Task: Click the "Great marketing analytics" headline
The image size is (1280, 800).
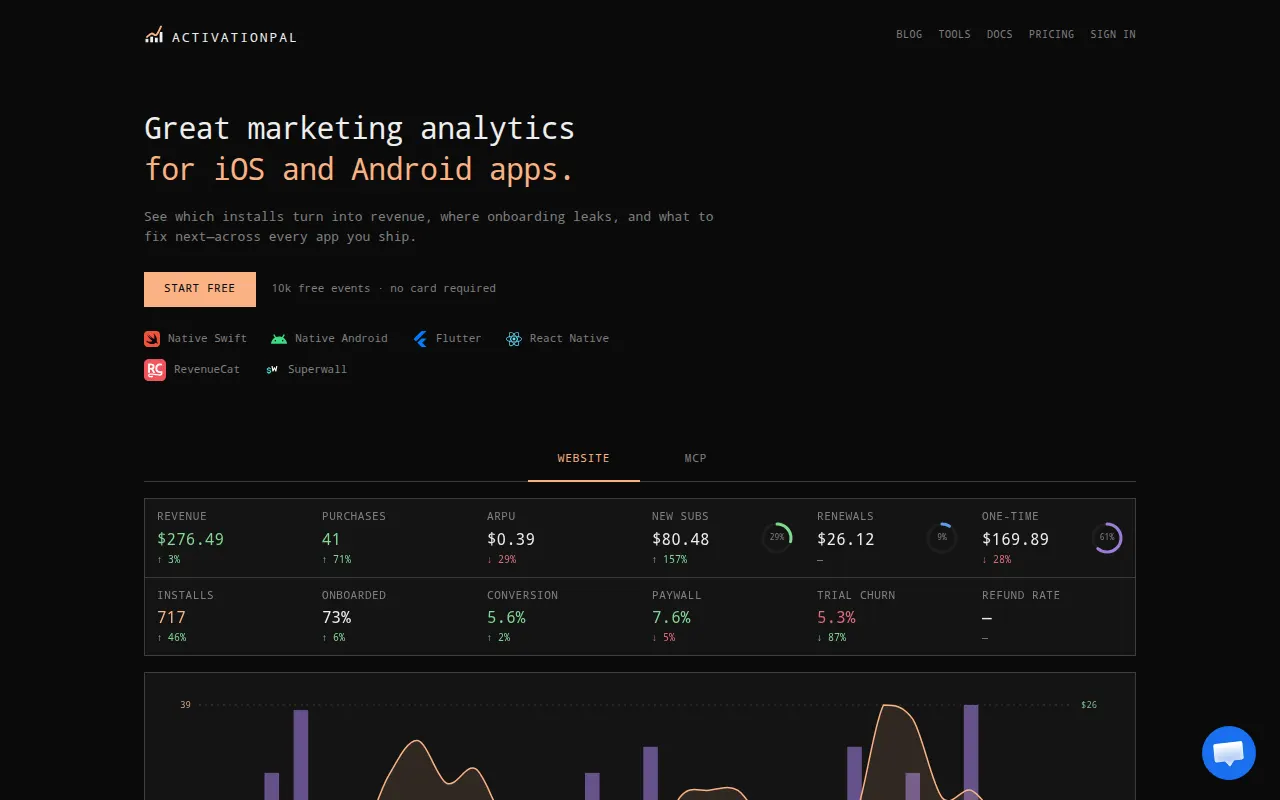Action: coord(360,129)
